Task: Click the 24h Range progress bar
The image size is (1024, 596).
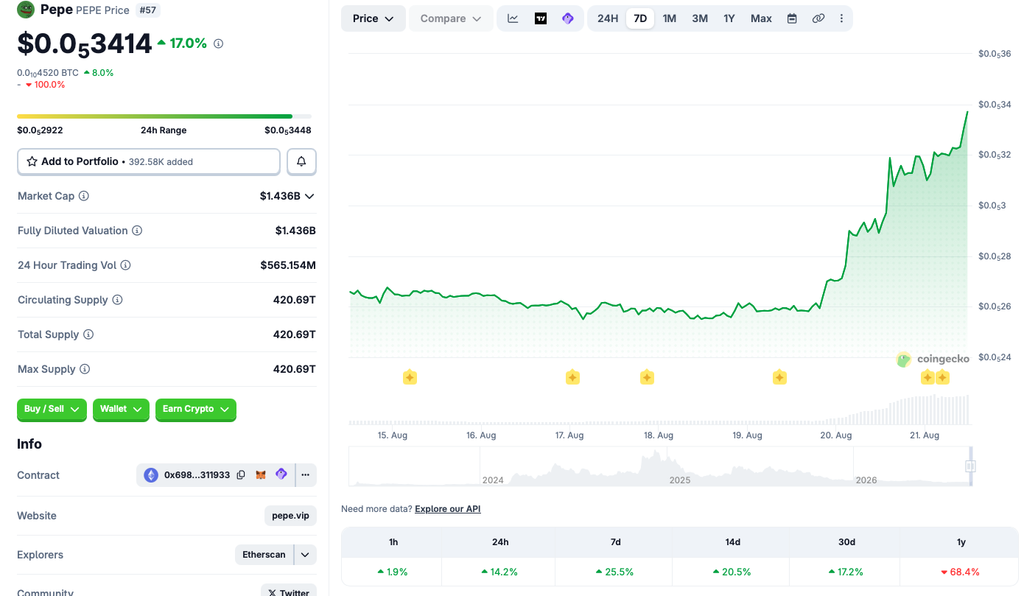Action: tap(164, 116)
